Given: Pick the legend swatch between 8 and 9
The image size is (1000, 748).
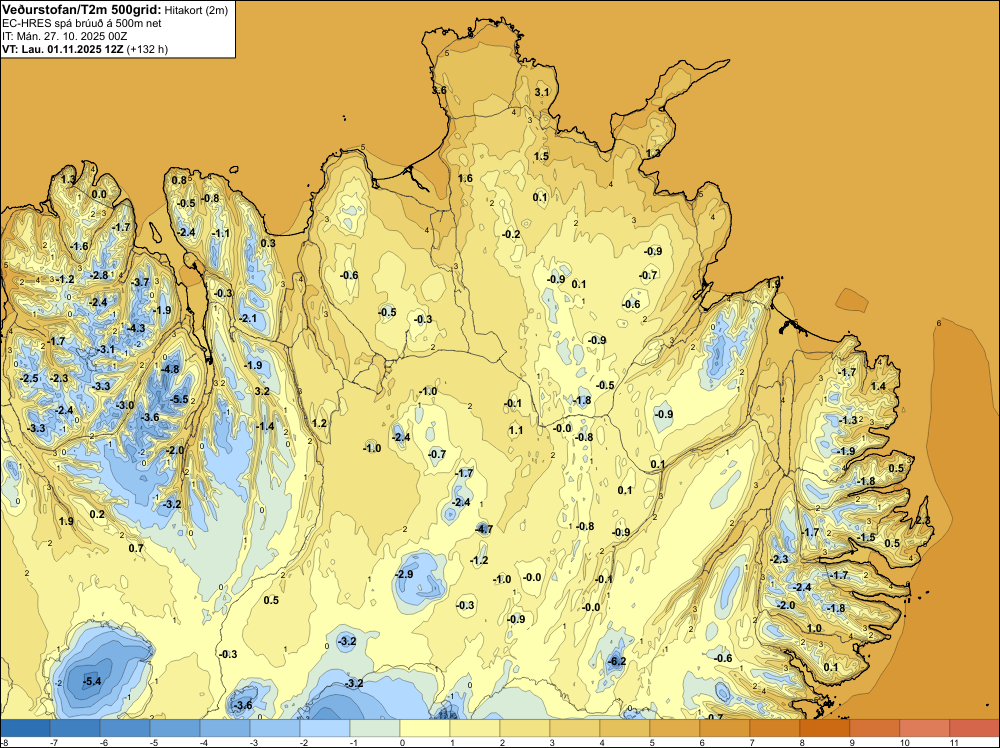Looking at the screenshot, I should tap(825, 728).
